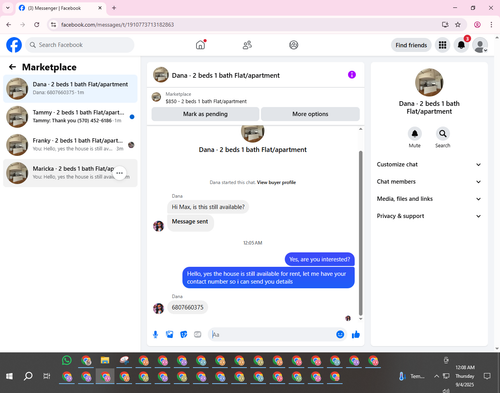Open the Tammy conversation in the list
500x393 pixels.
coord(70,117)
